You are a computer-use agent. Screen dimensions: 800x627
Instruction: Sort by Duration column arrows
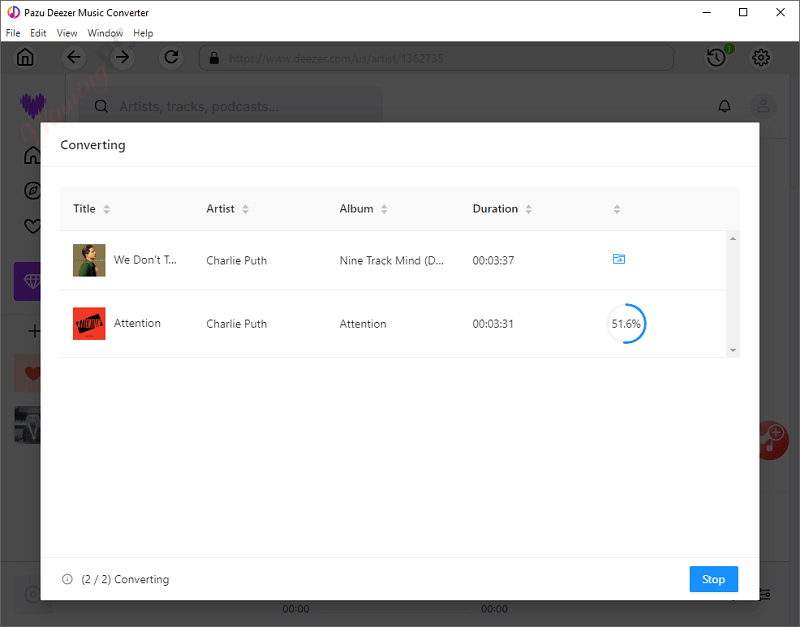pos(529,209)
